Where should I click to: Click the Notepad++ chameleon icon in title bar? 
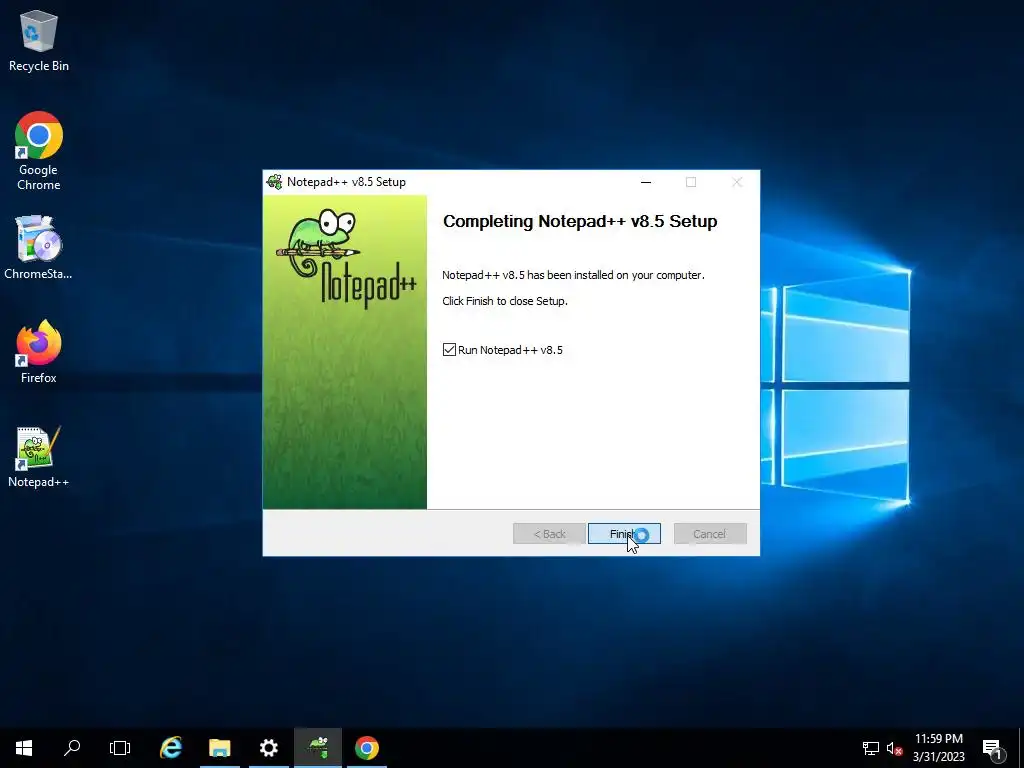(274, 182)
